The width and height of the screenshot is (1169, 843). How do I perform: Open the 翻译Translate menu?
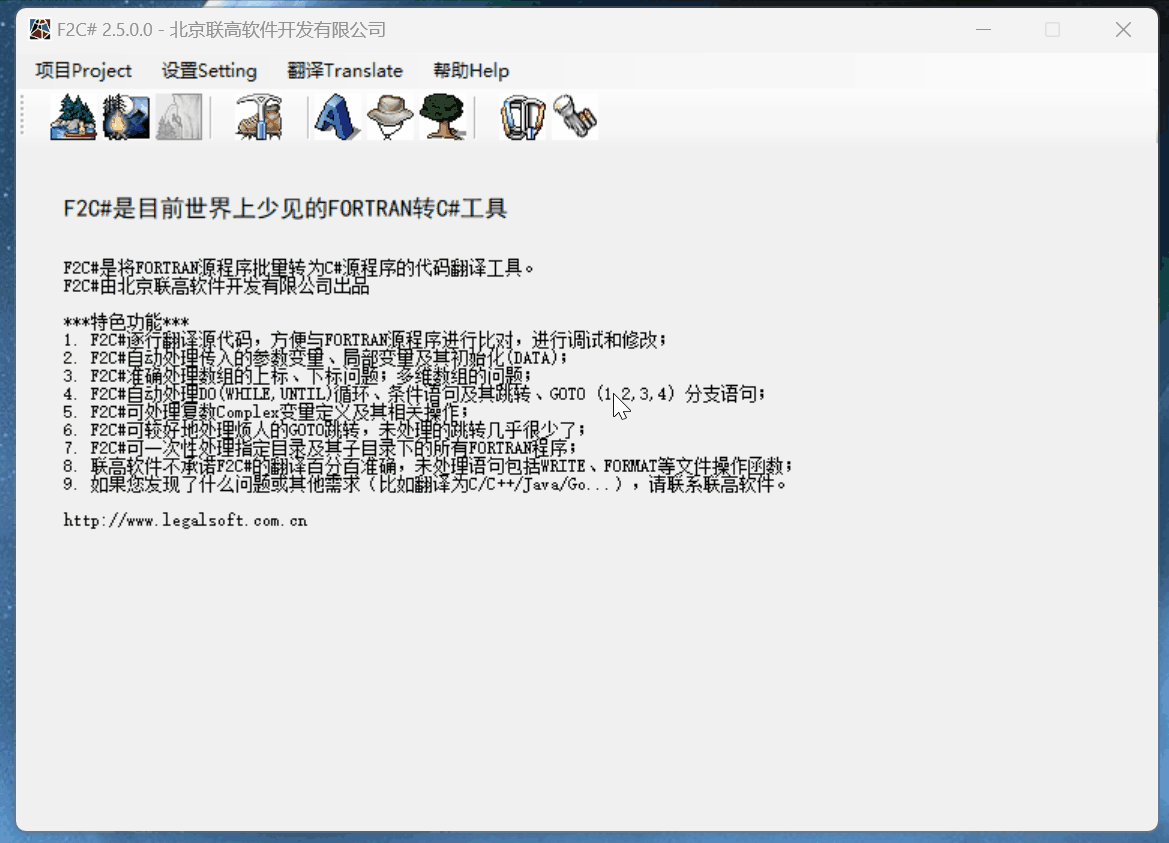tap(345, 71)
